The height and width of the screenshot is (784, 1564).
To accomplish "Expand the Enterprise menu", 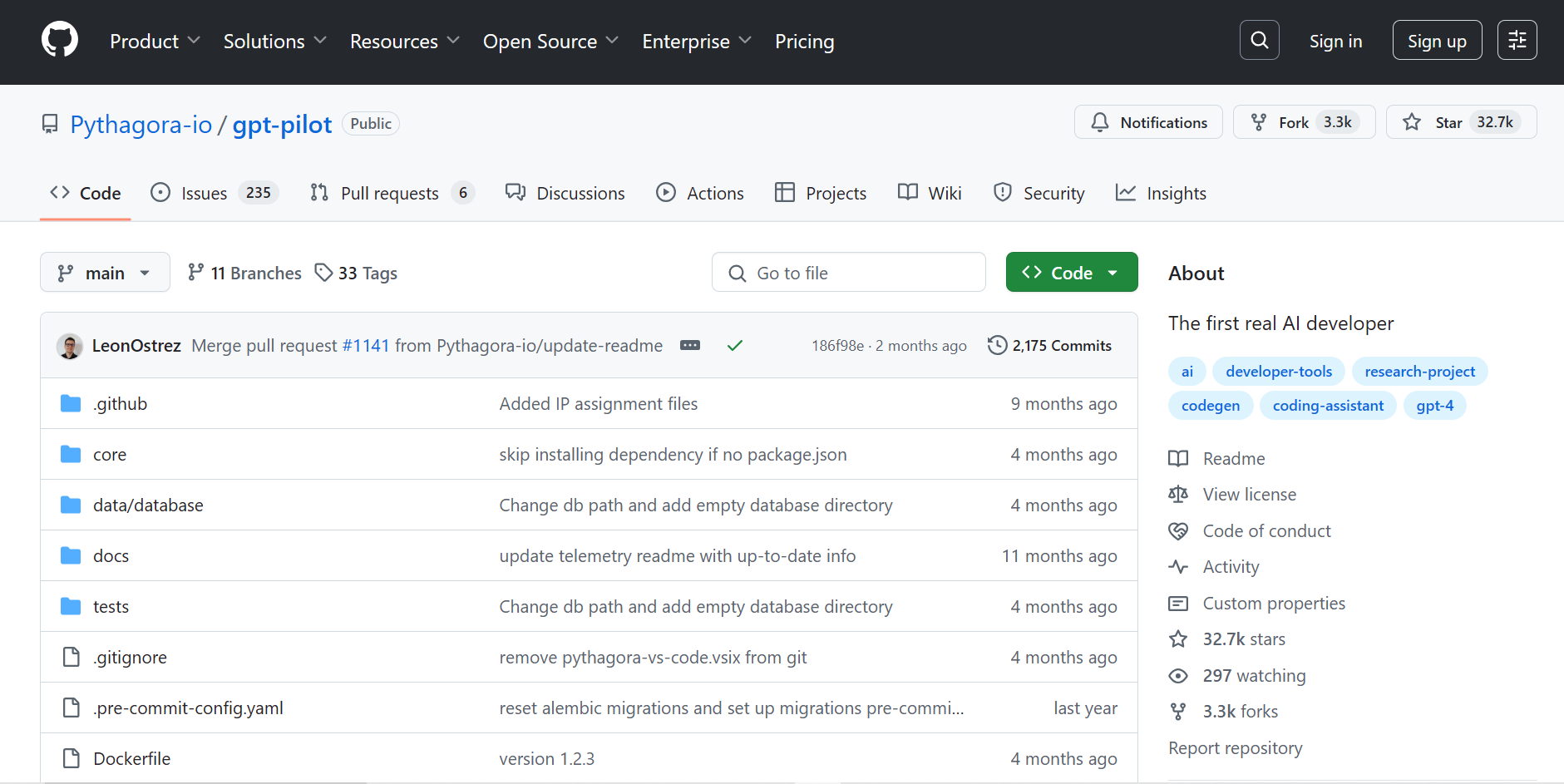I will (697, 41).
